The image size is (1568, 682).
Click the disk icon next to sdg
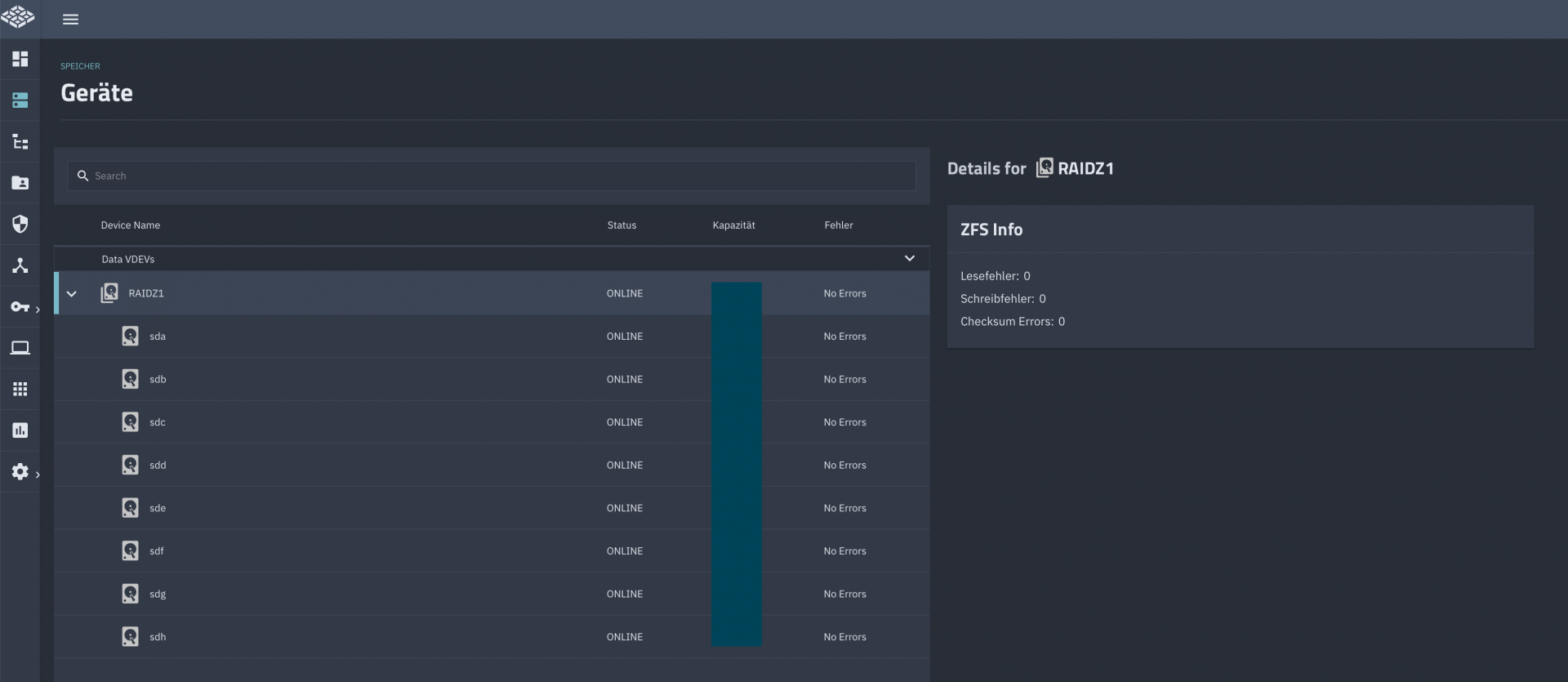(x=130, y=594)
